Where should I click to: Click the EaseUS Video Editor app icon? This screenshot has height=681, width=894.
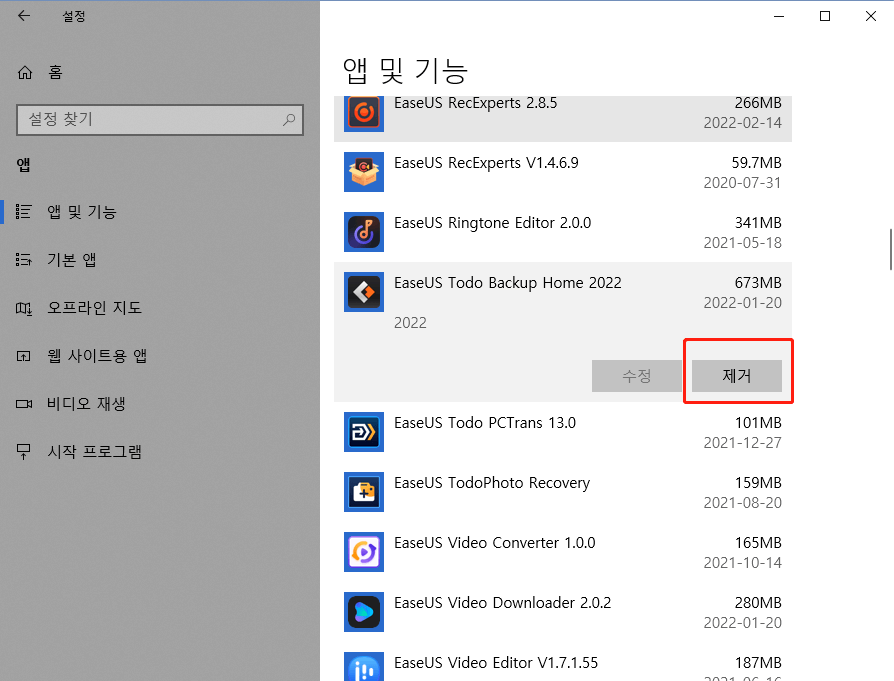click(364, 665)
